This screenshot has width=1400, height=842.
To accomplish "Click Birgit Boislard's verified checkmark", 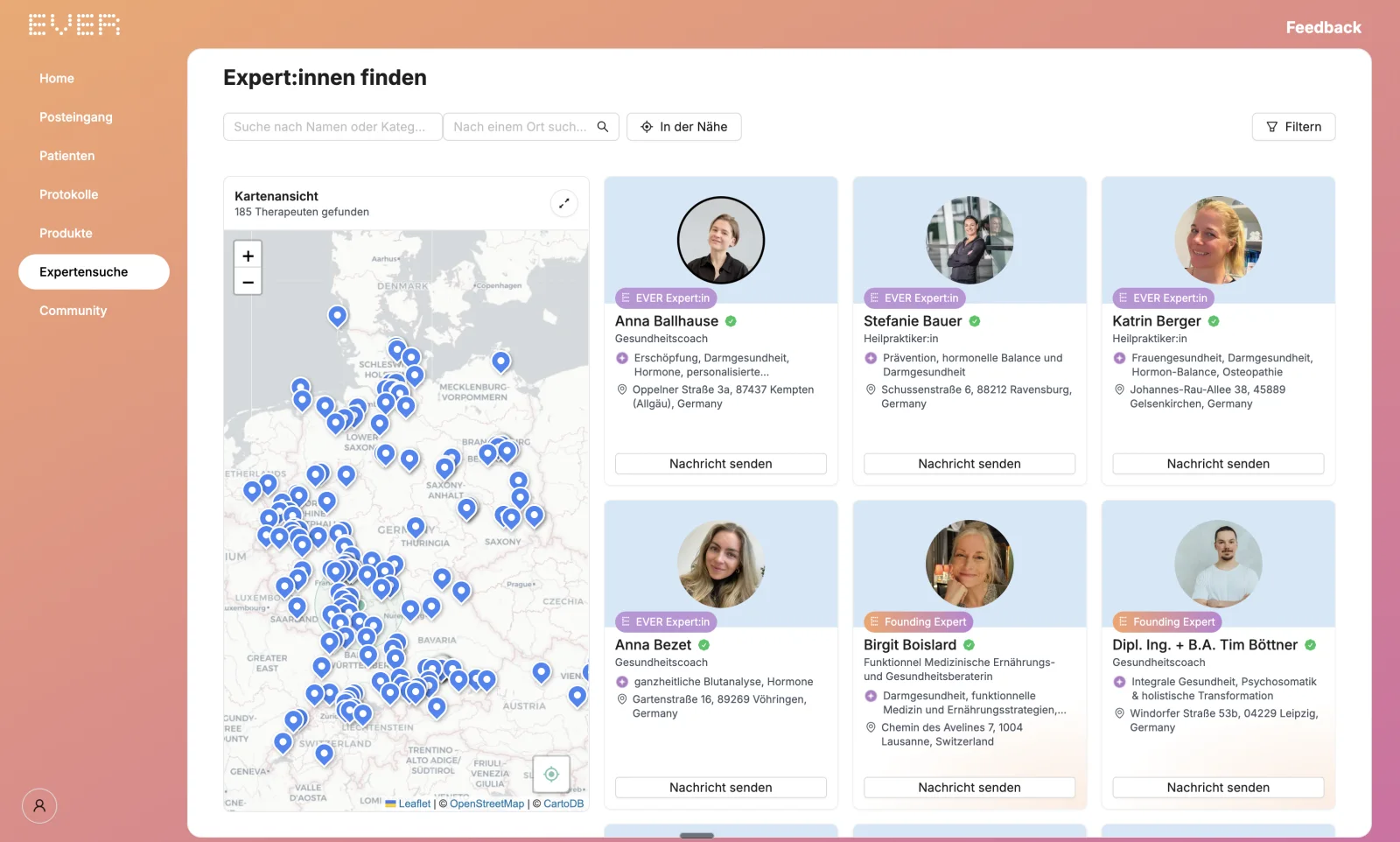I will click(x=969, y=645).
